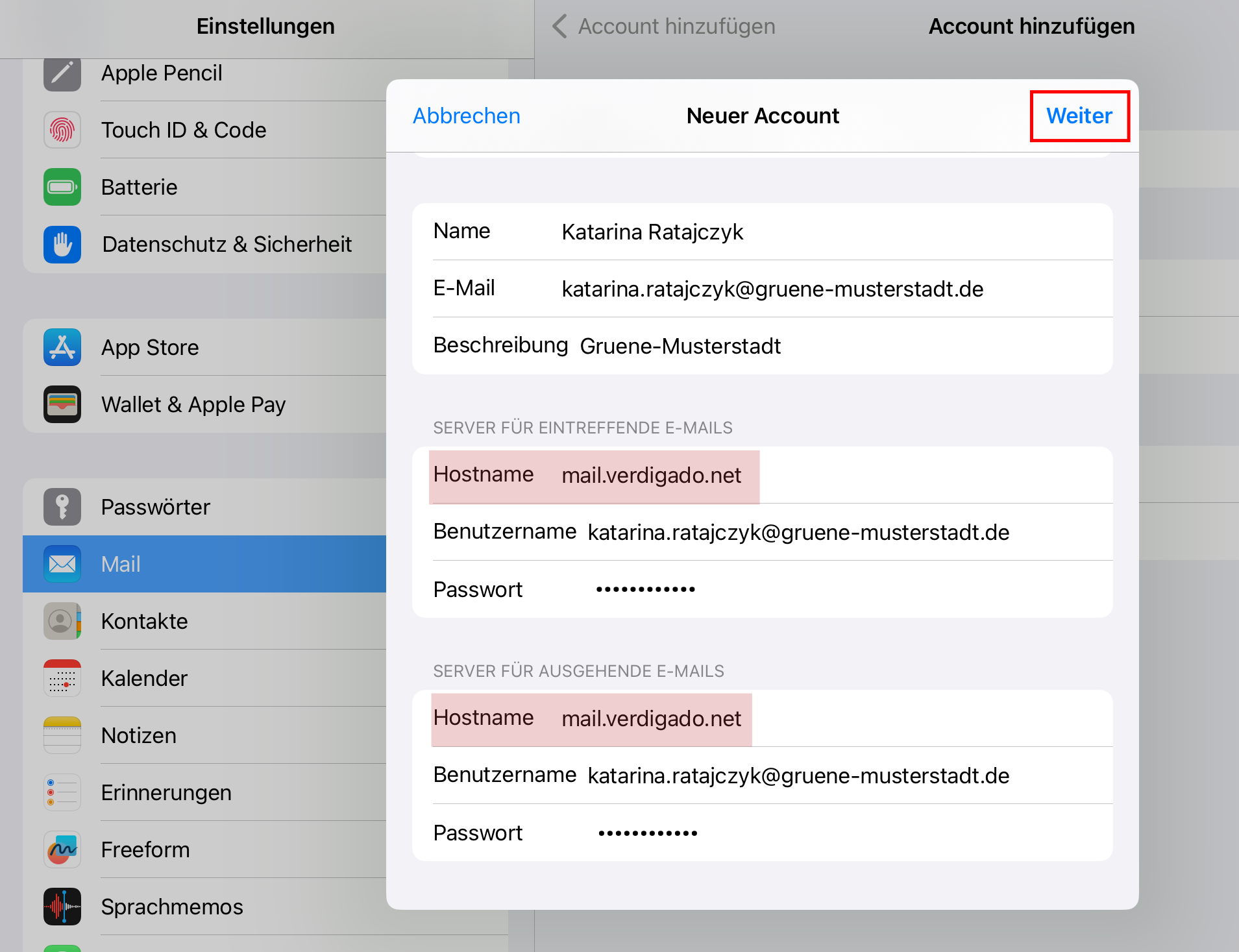Tap the Datenschutz hand icon
This screenshot has height=952, width=1239.
coord(62,244)
